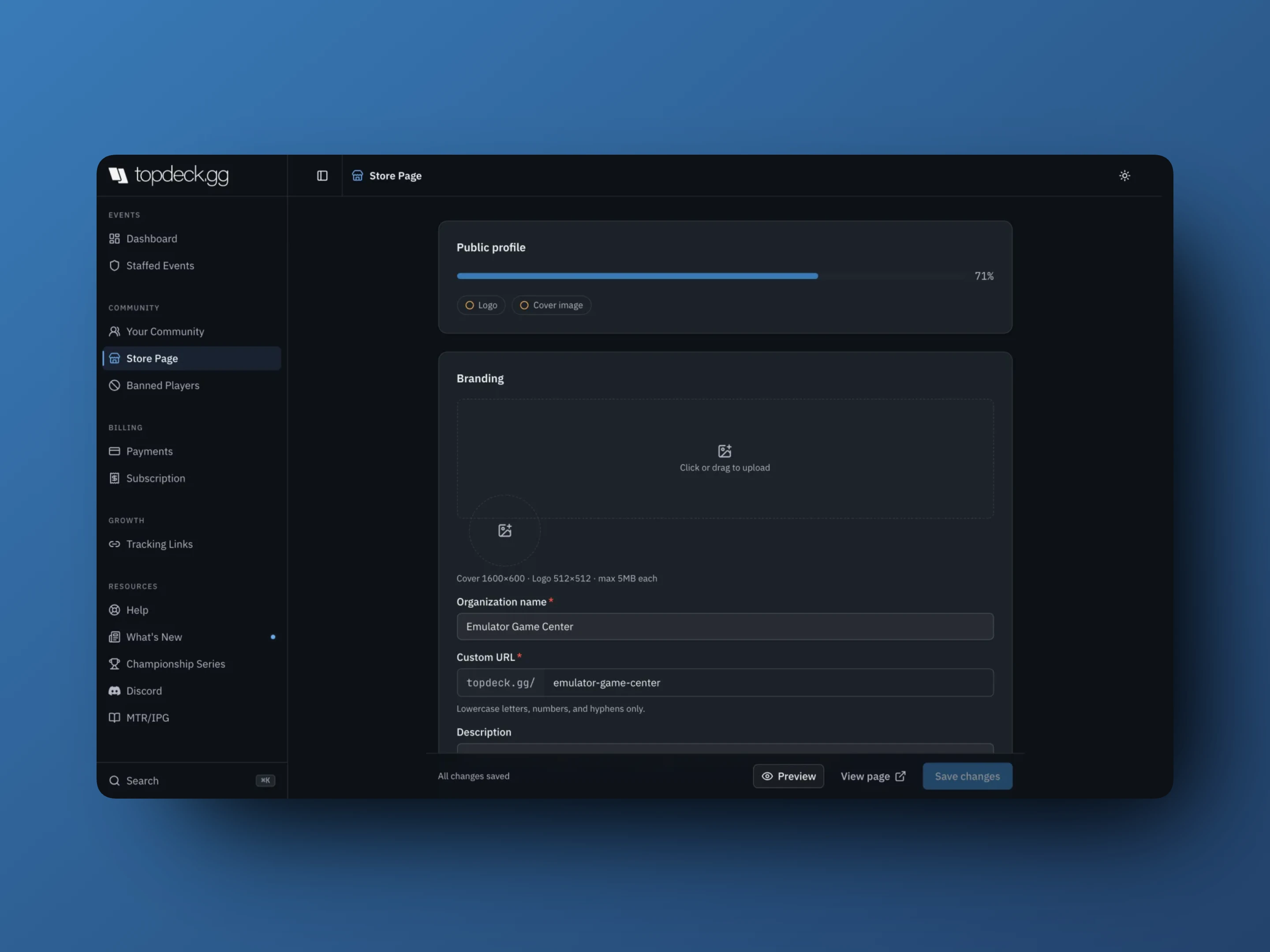Click Save changes button
Screen dimensions: 1270x952
tap(967, 777)
